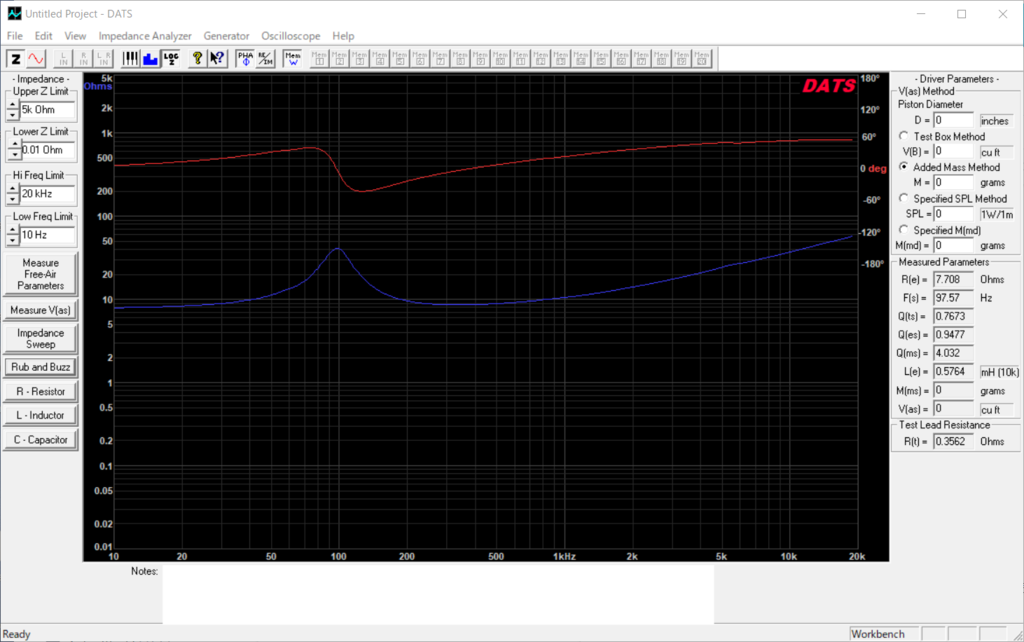Select the Z impedance analyzer toolbar icon
Screen dimensions: 1024x642
coord(16,58)
